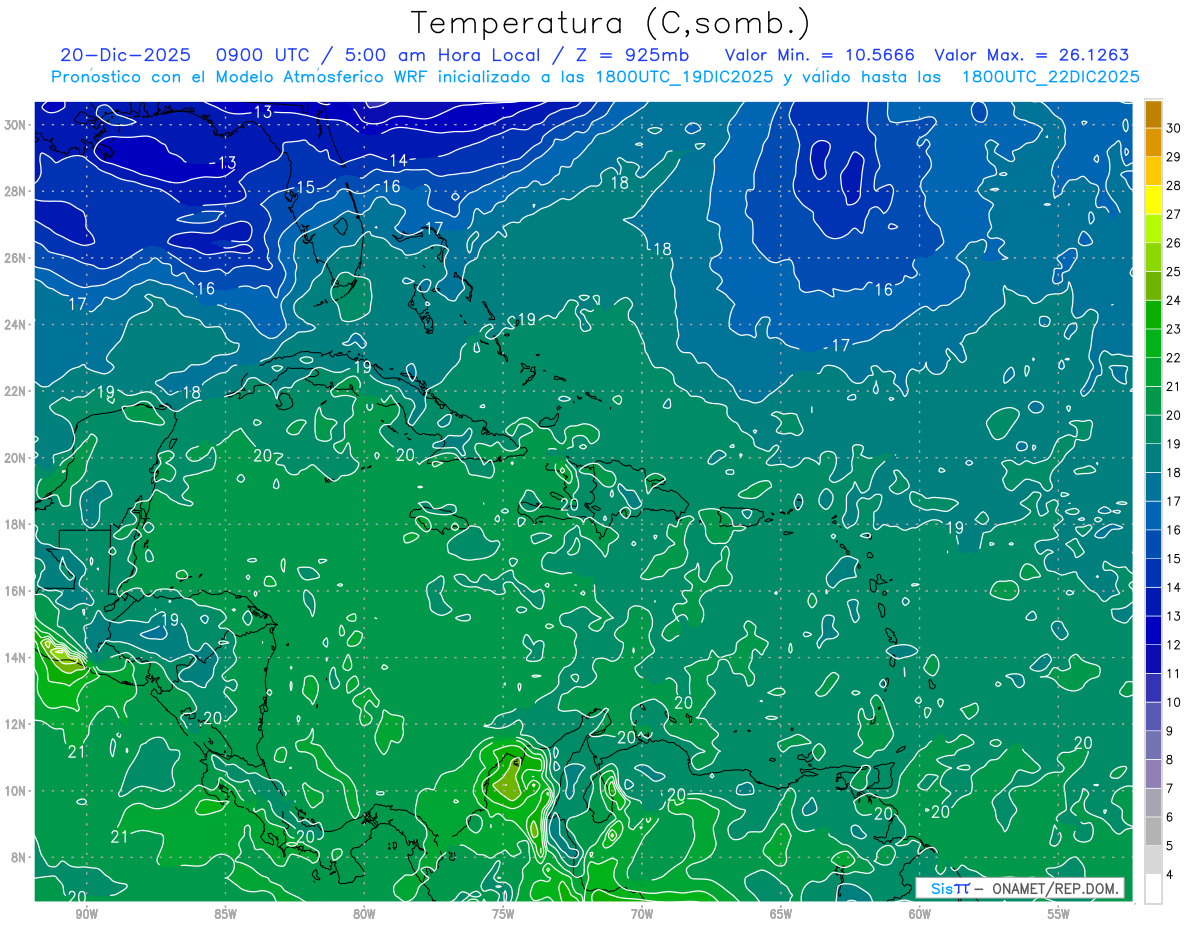The height and width of the screenshot is (927, 1200).
Task: Select the 28N latitude axis label
Action: pyautogui.click(x=15, y=191)
